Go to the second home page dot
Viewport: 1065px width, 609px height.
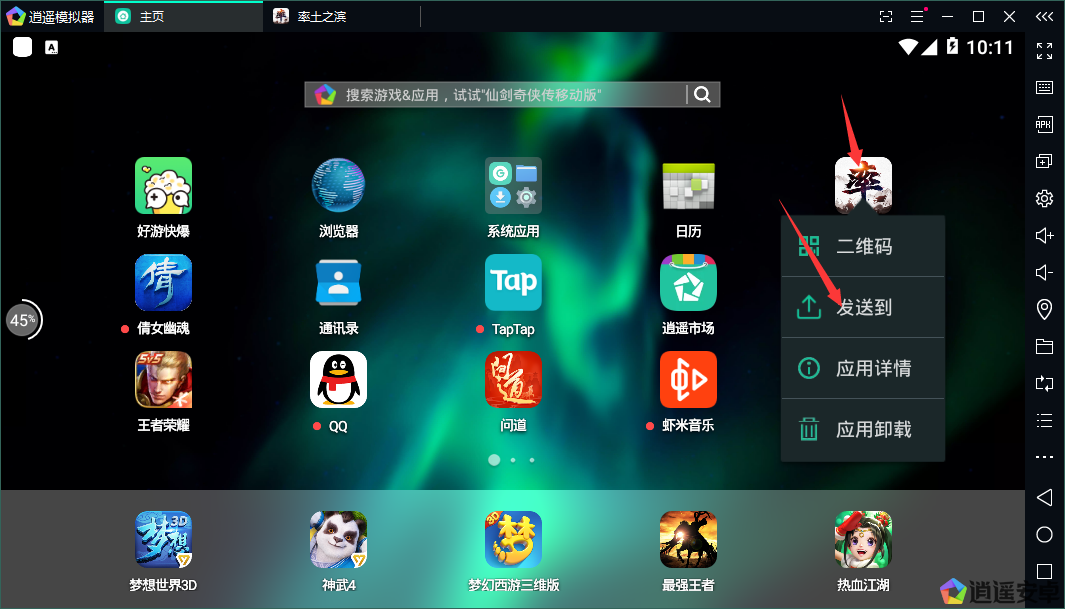(513, 460)
